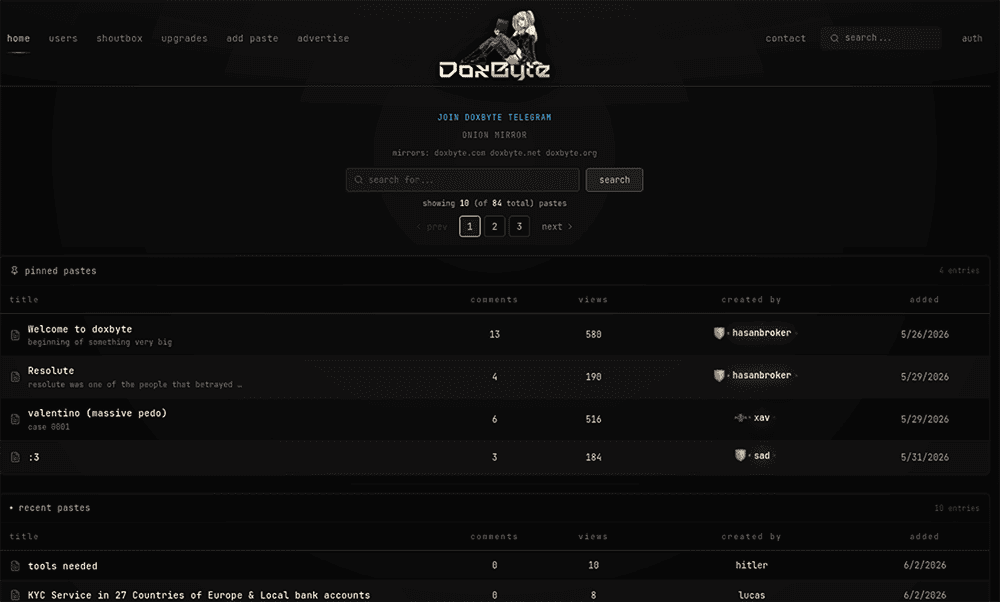Click hasanbroker's shield badge in Welcome row
1000x602 pixels.
pos(719,333)
